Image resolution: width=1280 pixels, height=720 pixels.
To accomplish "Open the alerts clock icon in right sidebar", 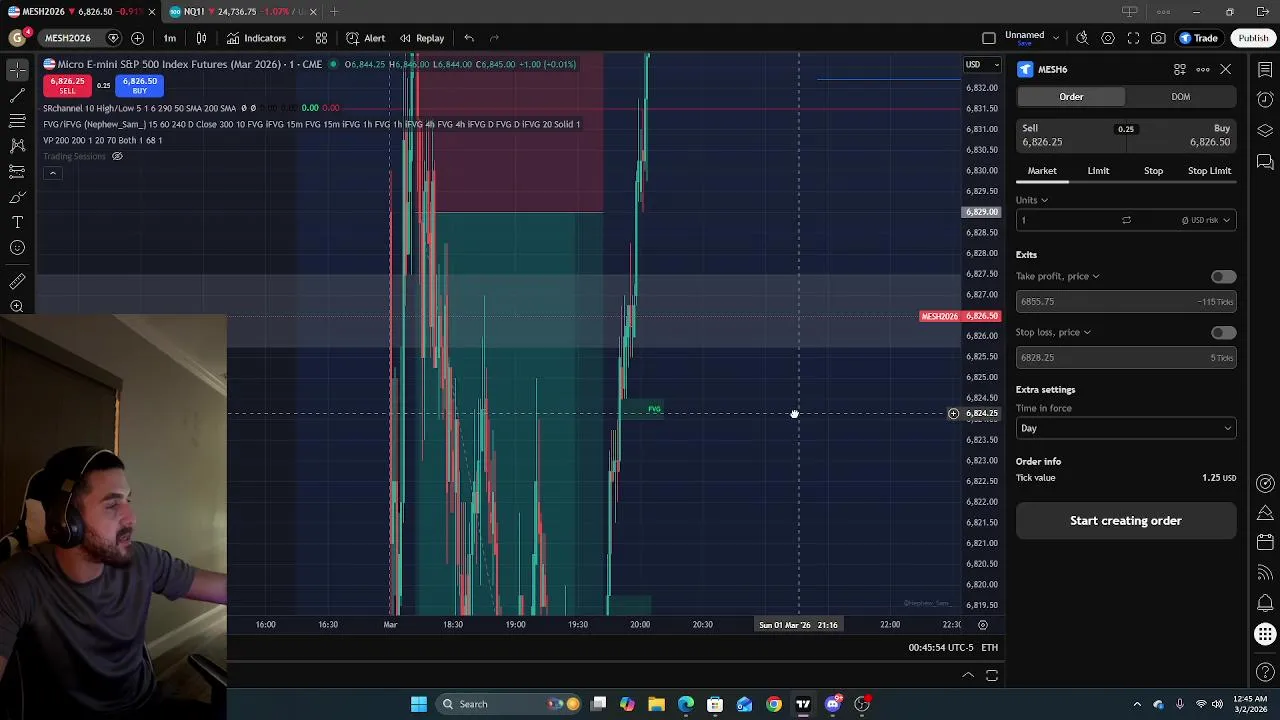I will pos(1265,100).
